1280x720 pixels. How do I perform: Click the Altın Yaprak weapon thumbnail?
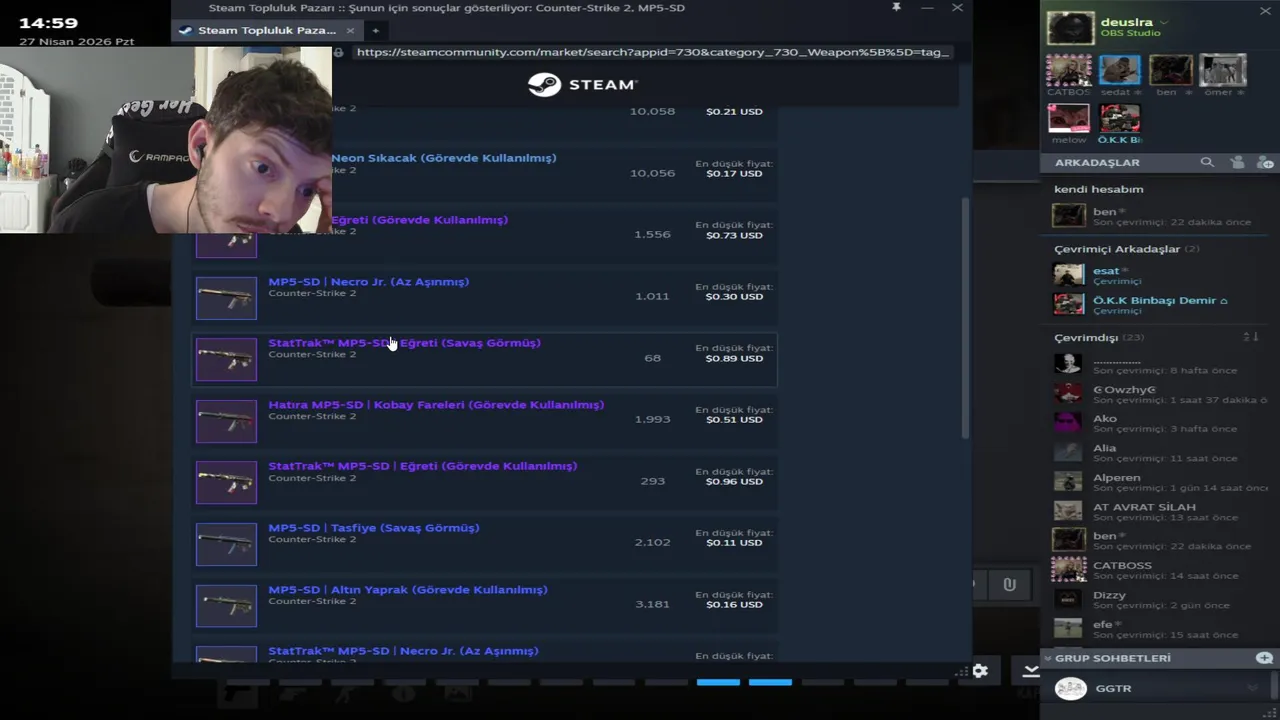(x=226, y=605)
